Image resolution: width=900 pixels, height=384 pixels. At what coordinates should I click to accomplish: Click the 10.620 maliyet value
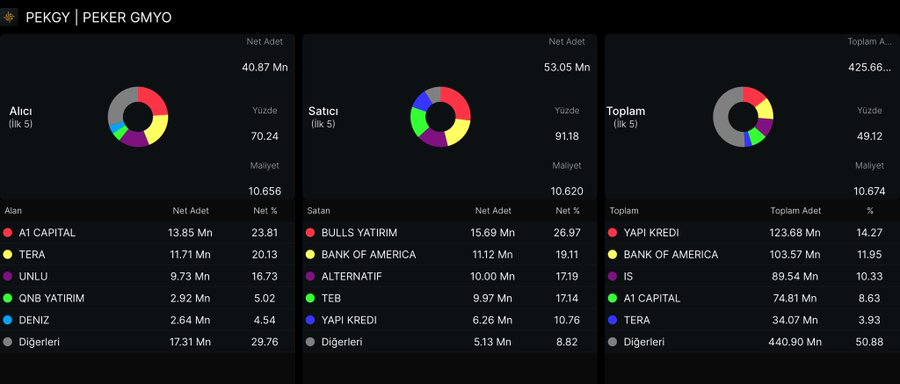[567, 192]
